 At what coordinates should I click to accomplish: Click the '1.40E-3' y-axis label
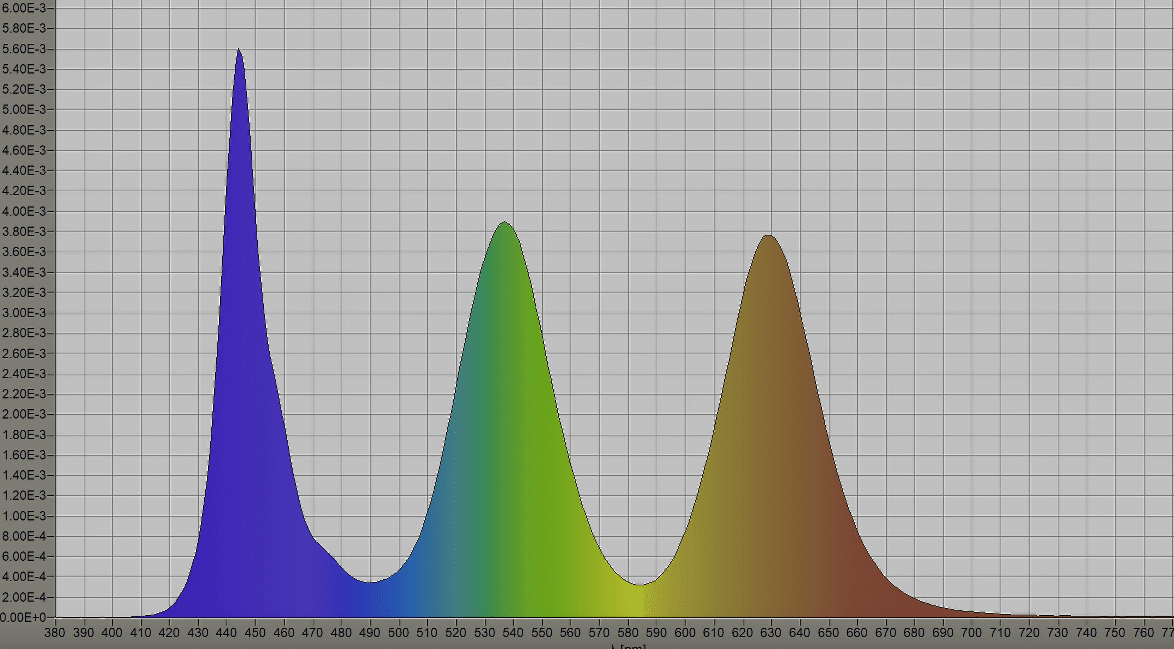click(23, 475)
